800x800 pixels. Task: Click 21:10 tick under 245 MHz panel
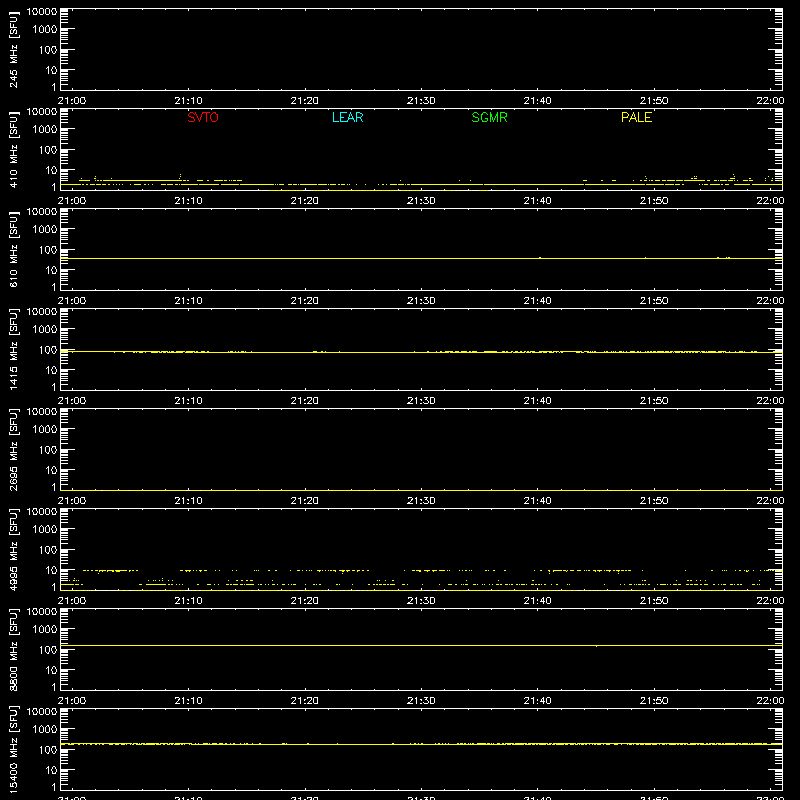[188, 101]
